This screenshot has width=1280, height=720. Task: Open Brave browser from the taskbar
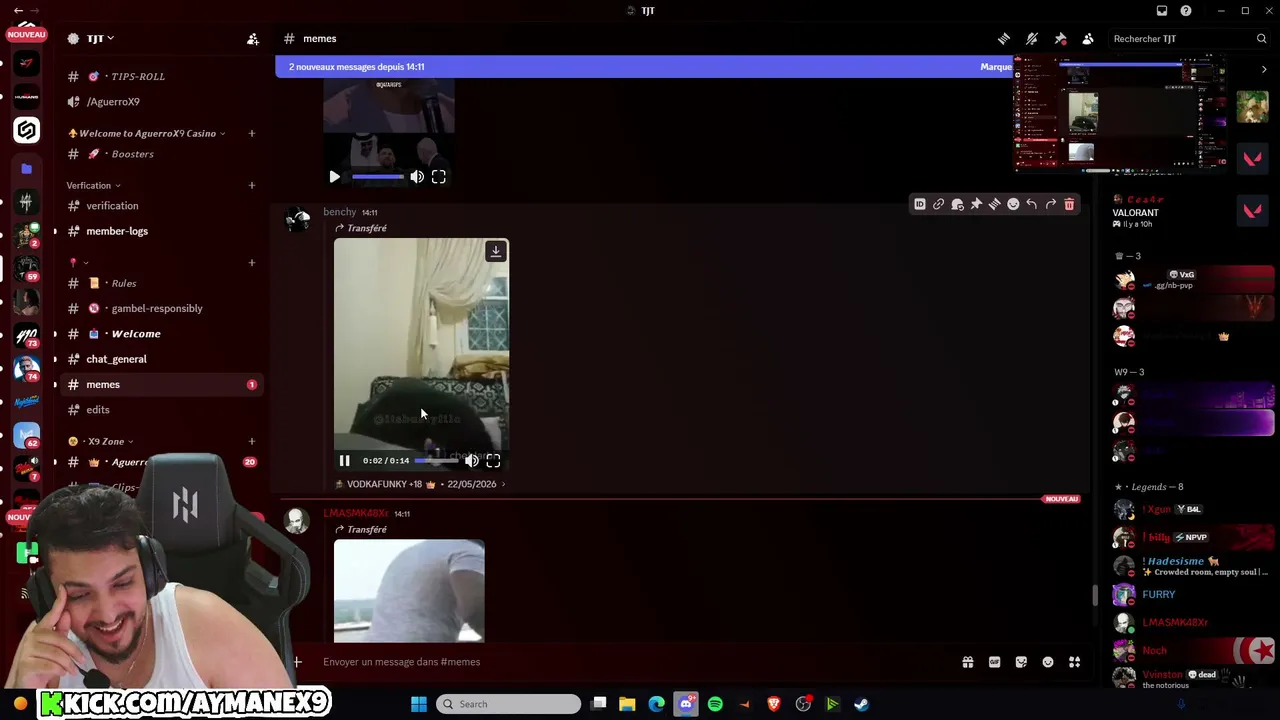(x=774, y=704)
